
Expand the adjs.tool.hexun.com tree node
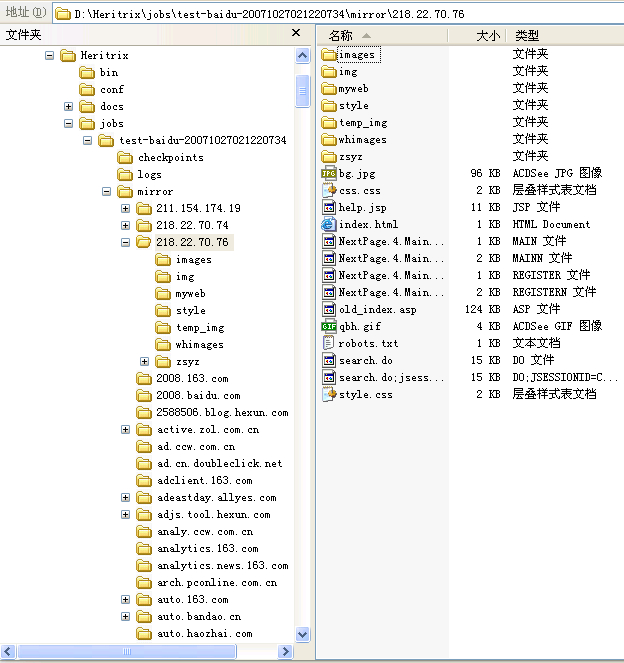pyautogui.click(x=126, y=515)
